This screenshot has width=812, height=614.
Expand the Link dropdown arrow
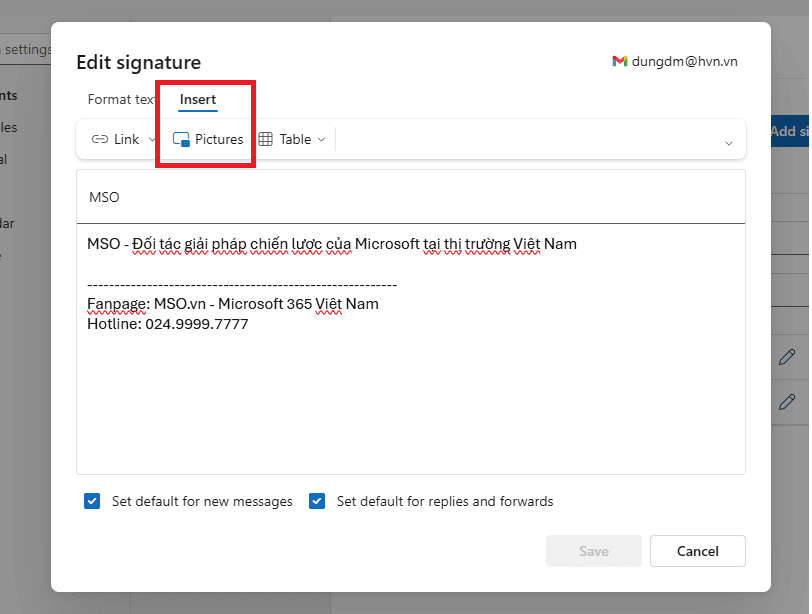click(152, 139)
